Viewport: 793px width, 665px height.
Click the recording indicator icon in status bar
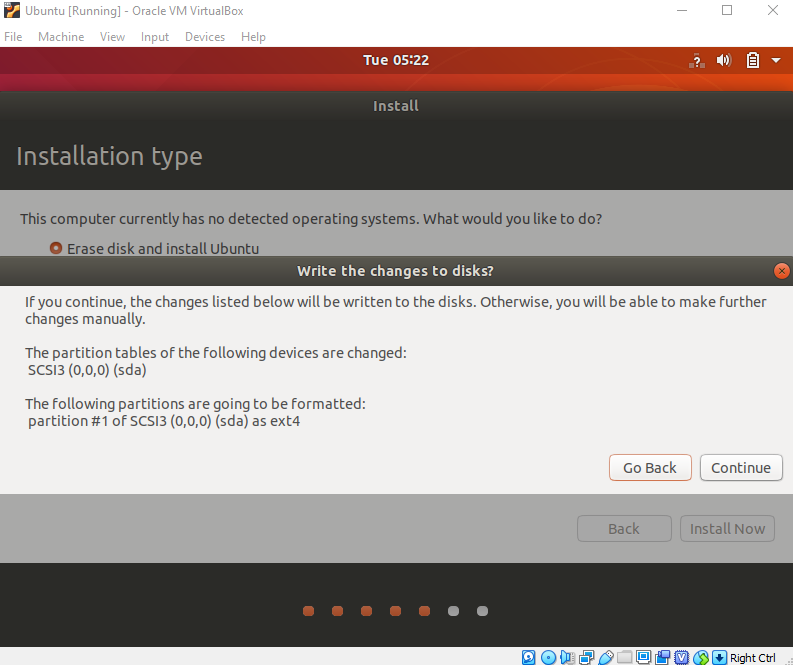(x=663, y=657)
